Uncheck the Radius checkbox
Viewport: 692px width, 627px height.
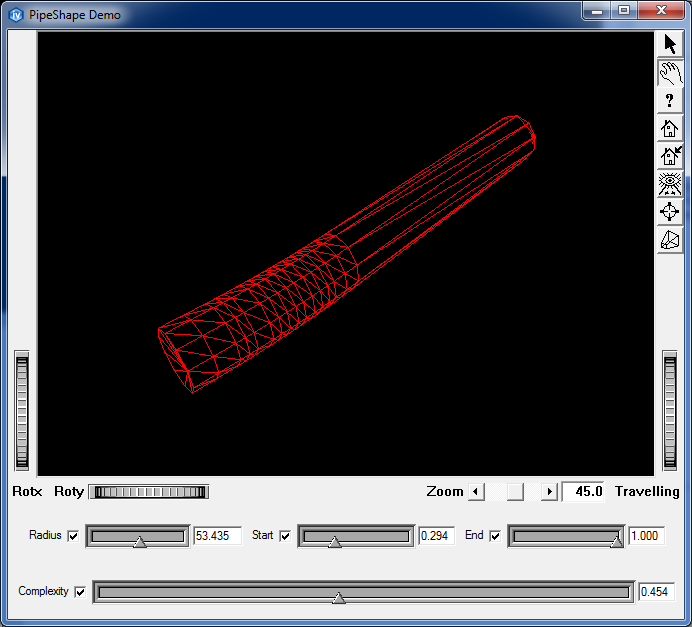(73, 536)
